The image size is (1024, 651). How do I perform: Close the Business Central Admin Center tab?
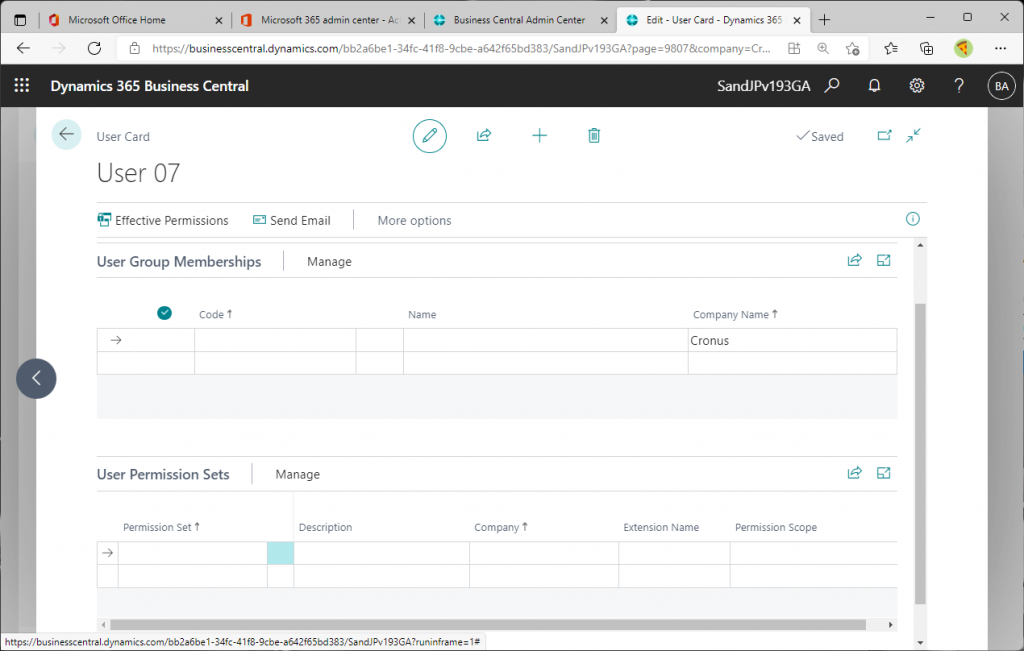click(x=604, y=20)
